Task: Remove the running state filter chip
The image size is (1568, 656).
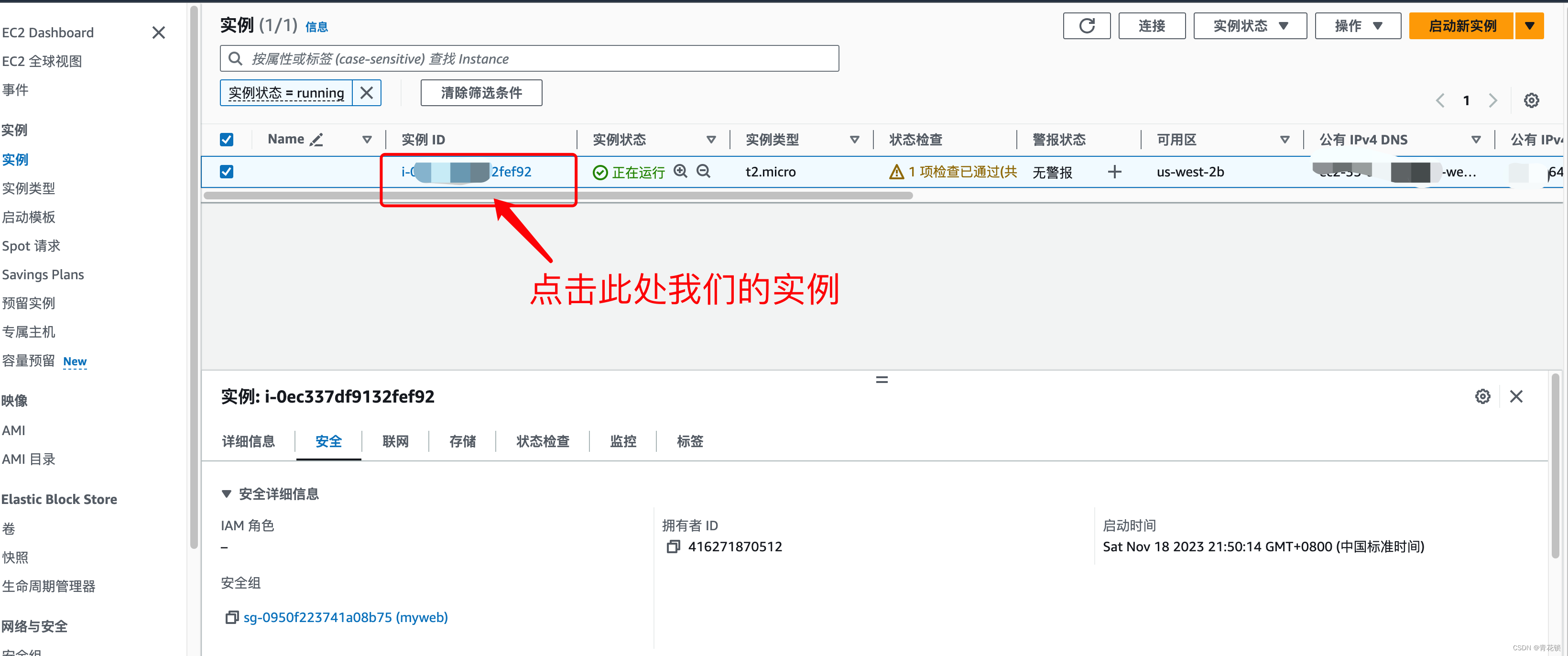Action: [367, 92]
